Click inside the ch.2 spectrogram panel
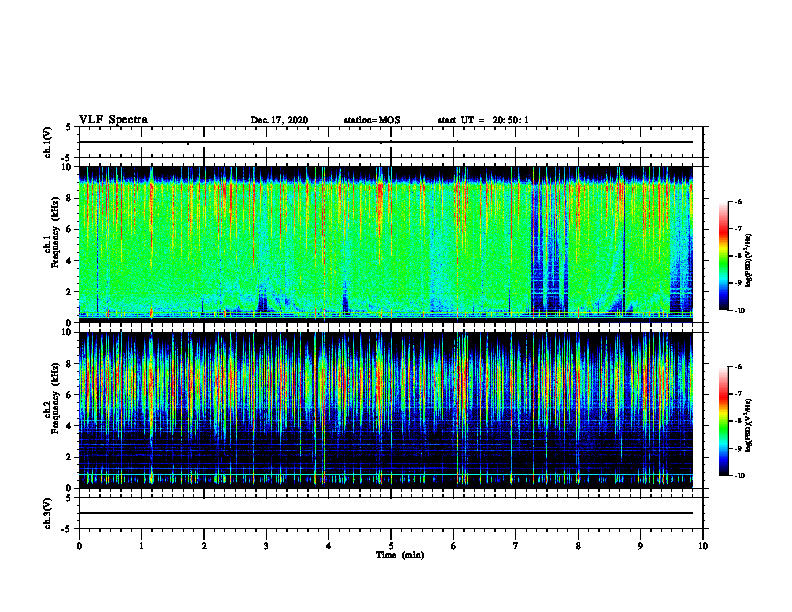The width and height of the screenshot is (792, 612). pyautogui.click(x=386, y=410)
